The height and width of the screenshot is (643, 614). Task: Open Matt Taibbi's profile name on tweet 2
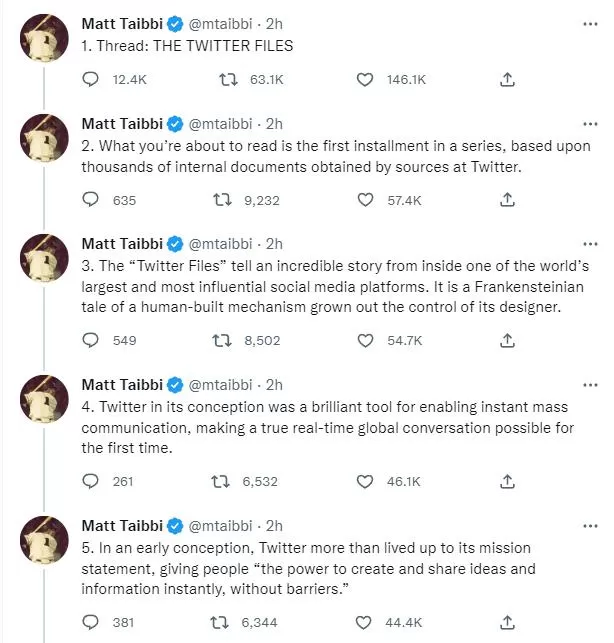122,124
